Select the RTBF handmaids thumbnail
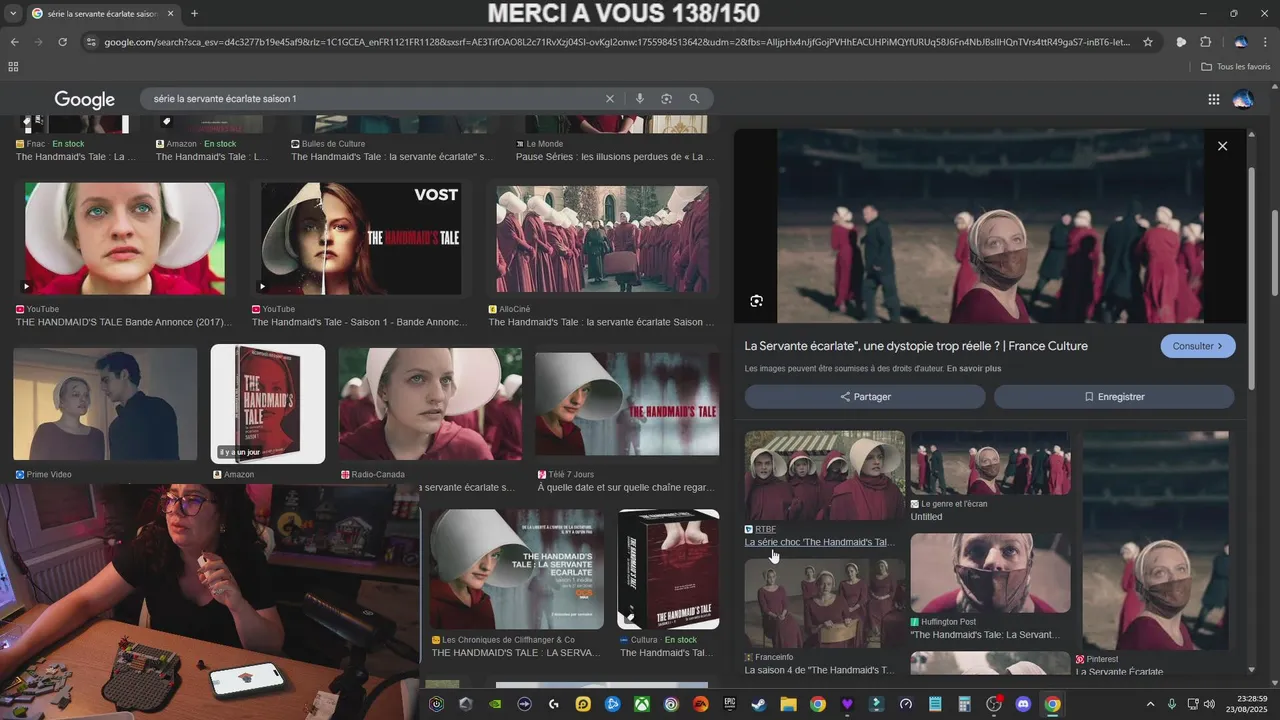Image resolution: width=1280 pixels, height=720 pixels. tap(825, 476)
